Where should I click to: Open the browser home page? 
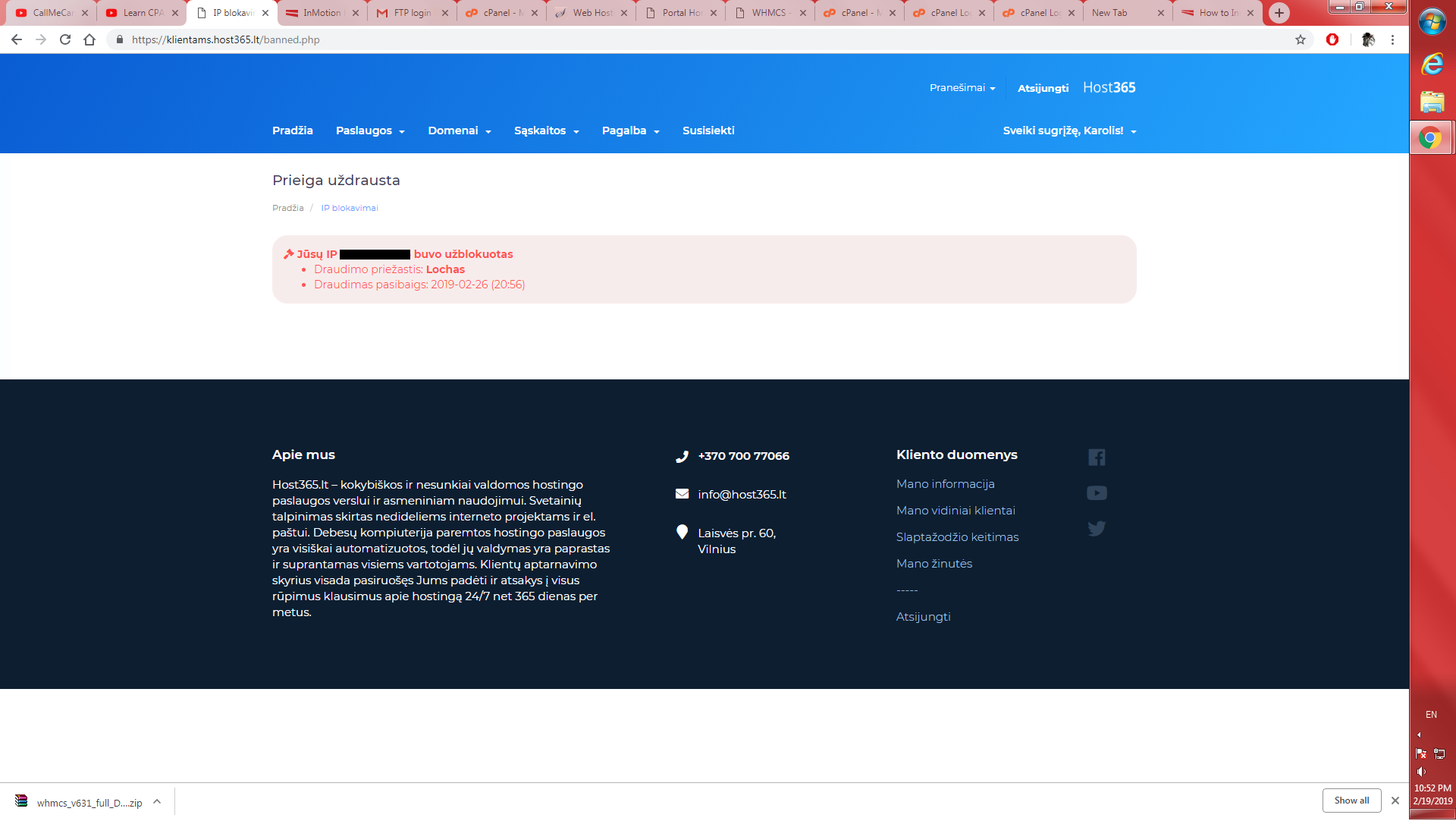pyautogui.click(x=89, y=39)
